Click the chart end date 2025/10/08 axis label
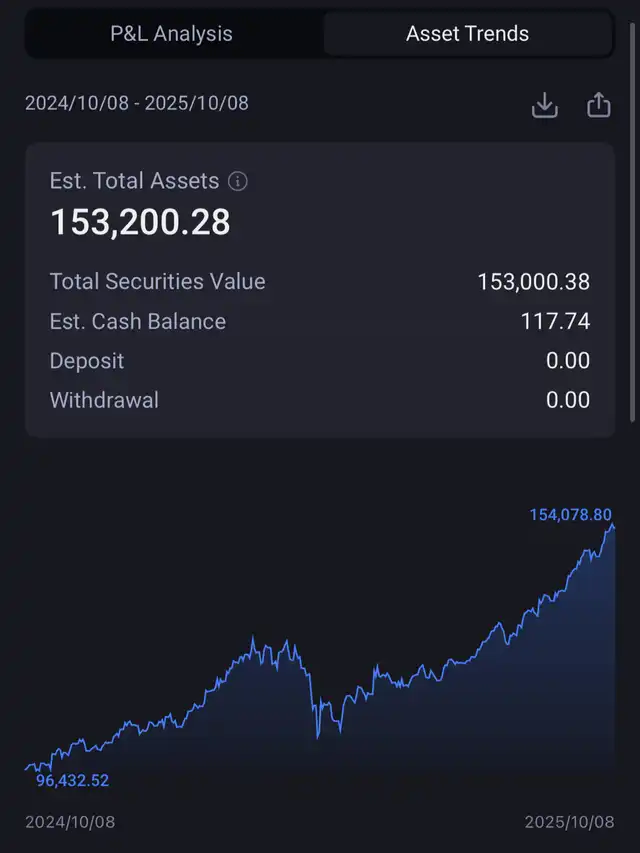640x853 pixels. coord(570,822)
